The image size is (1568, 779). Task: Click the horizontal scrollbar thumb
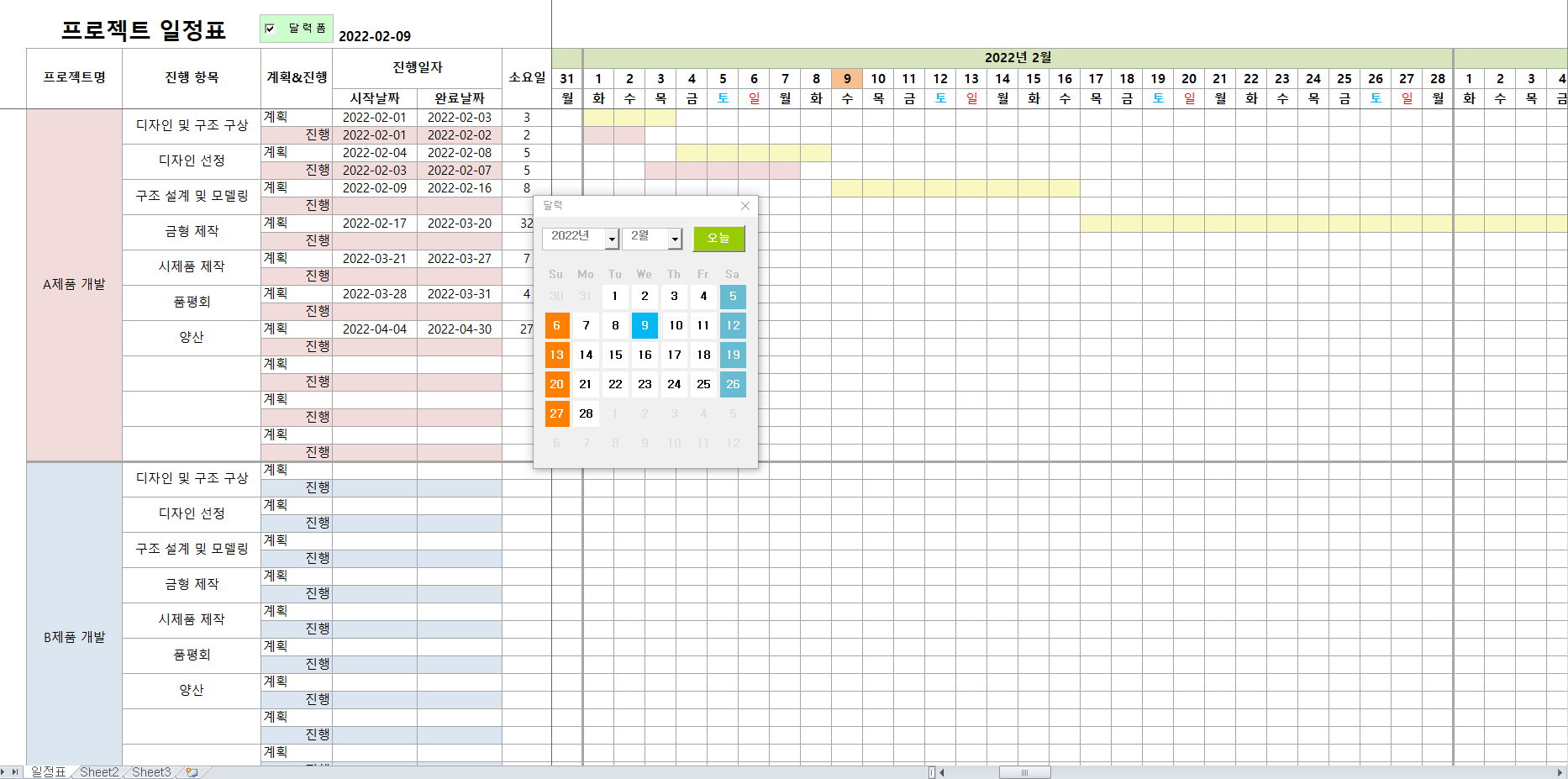(1024, 772)
